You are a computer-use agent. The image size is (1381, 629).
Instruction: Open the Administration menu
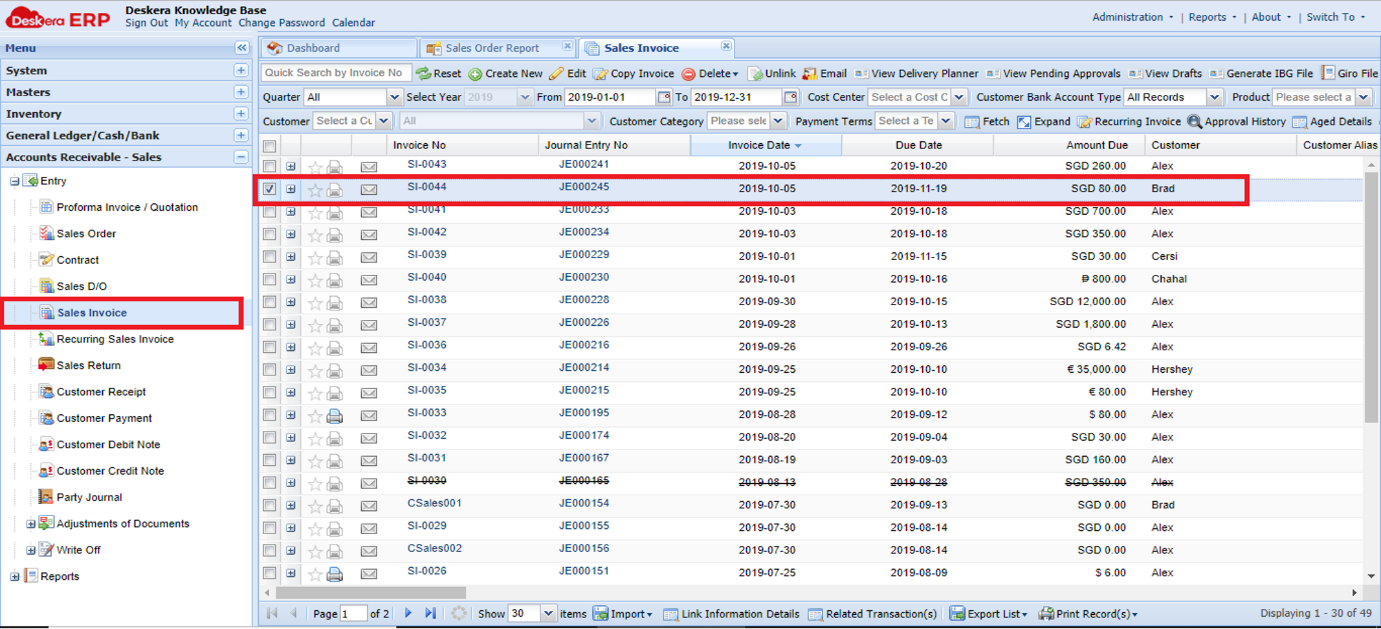tap(1133, 17)
